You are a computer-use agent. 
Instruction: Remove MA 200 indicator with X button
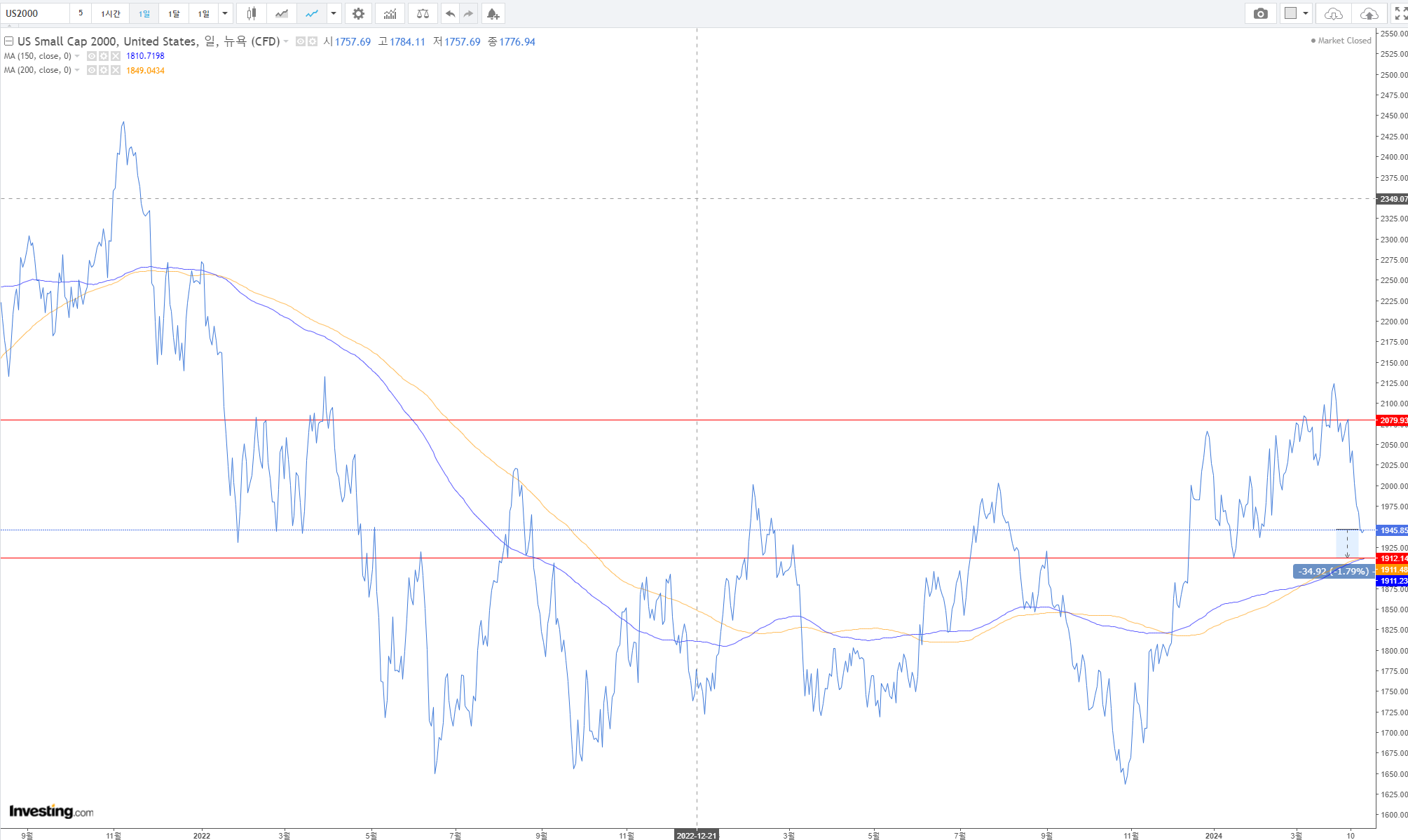coord(116,70)
